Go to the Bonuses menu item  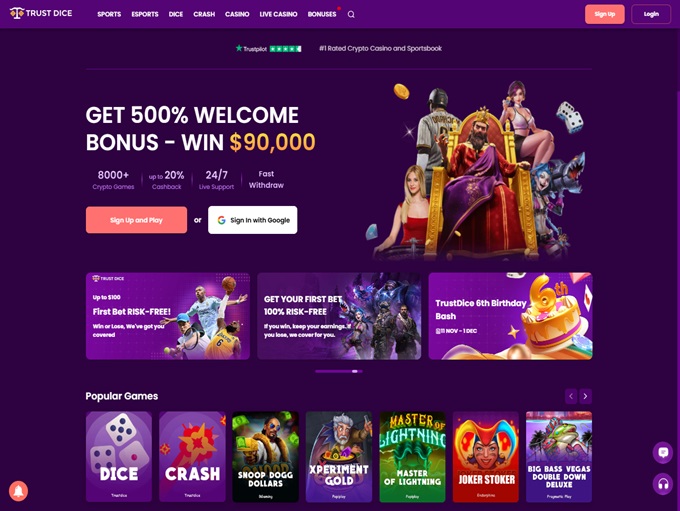(322, 14)
